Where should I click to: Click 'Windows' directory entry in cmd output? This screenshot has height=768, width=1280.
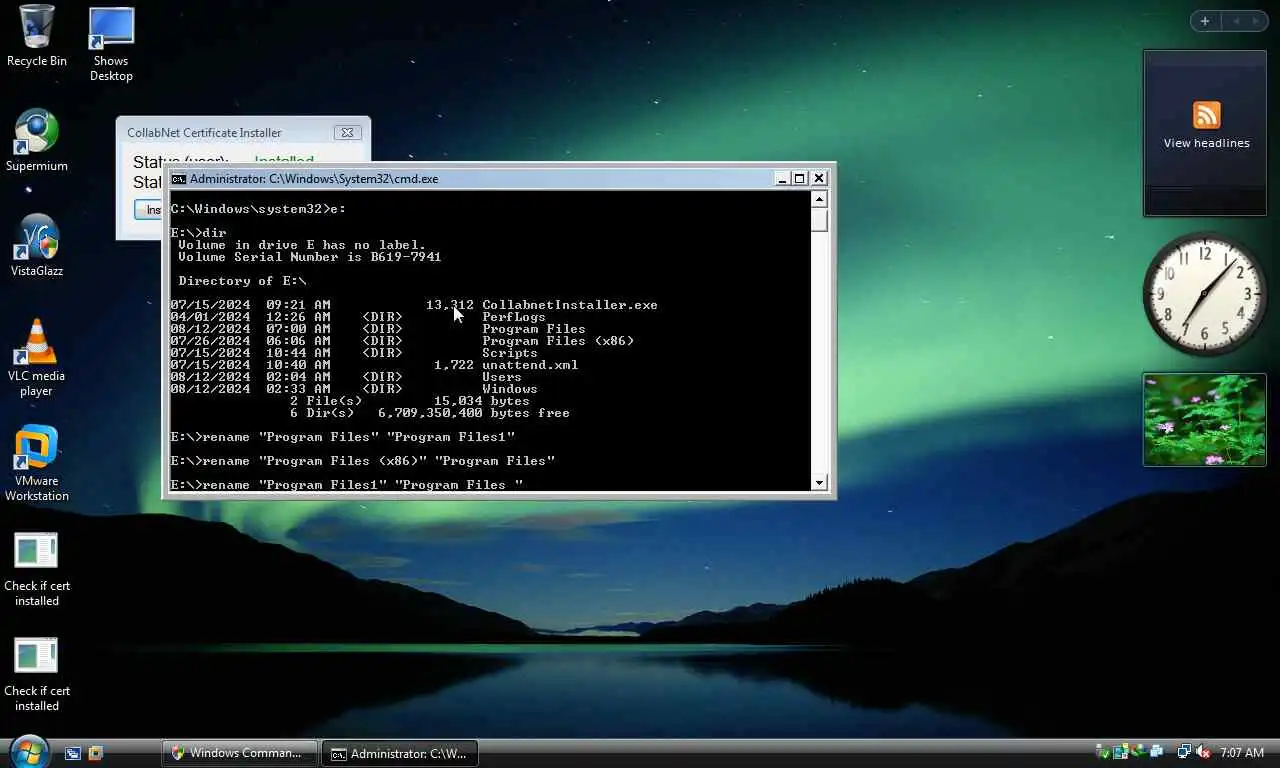[x=510, y=389]
